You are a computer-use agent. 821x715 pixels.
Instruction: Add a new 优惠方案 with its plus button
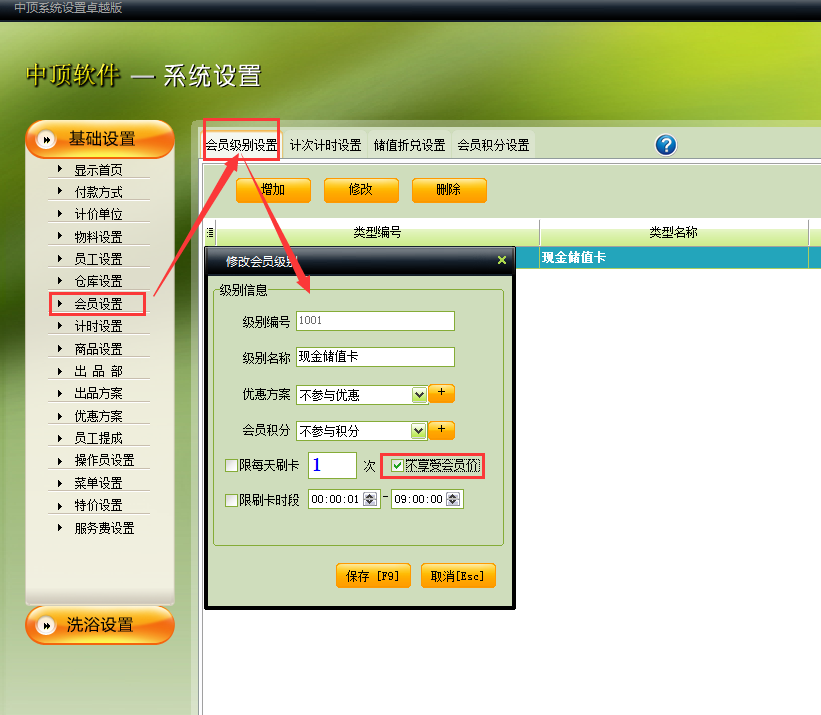[x=441, y=393]
